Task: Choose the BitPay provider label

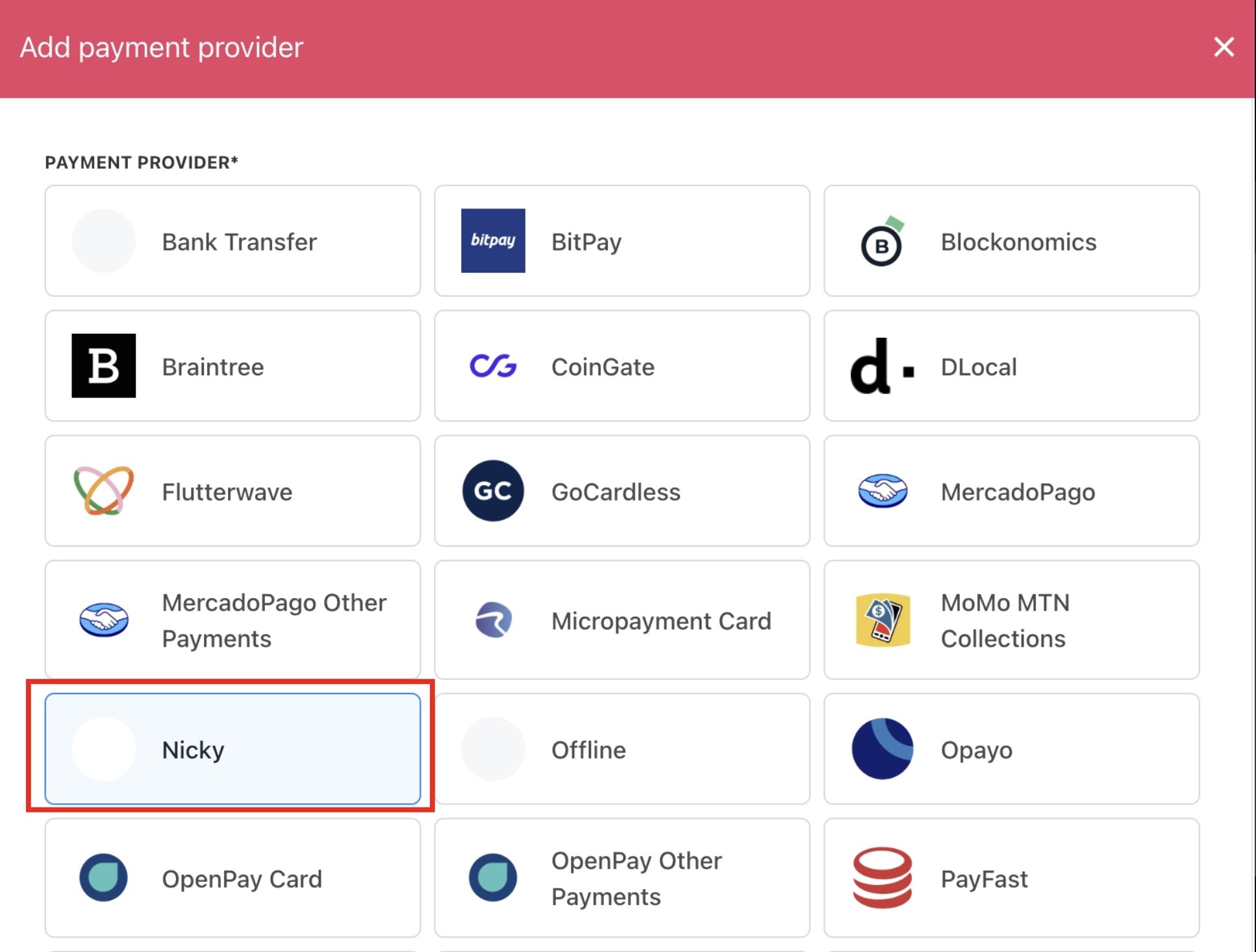Action: point(586,242)
